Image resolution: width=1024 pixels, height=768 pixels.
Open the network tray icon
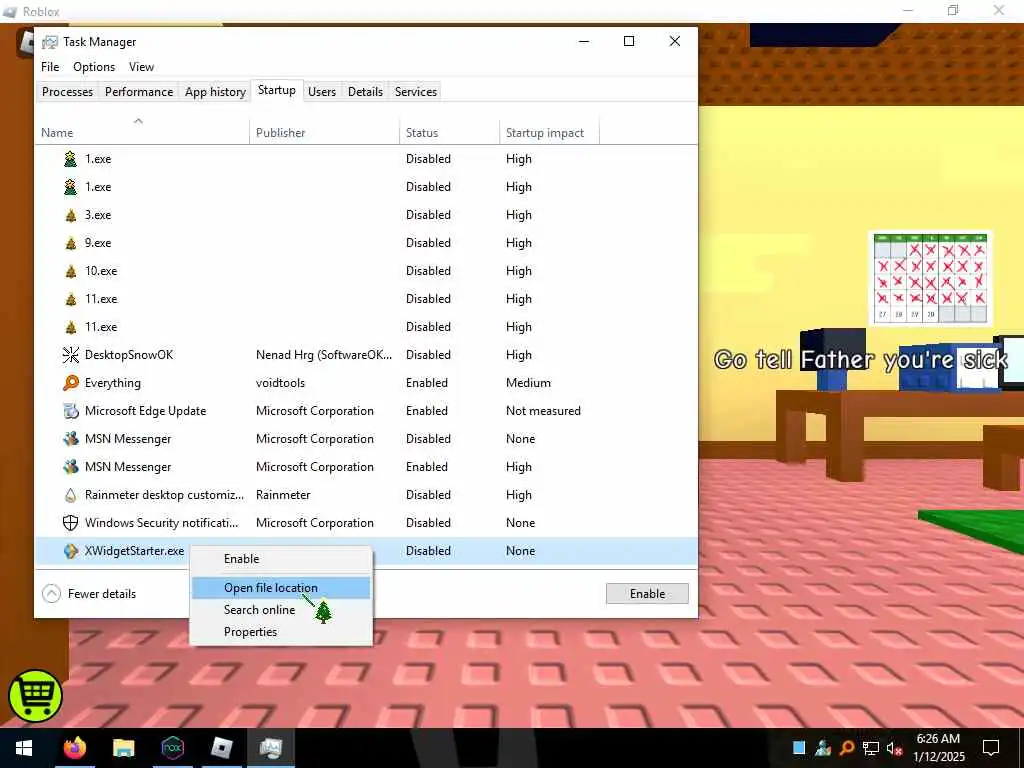pyautogui.click(x=871, y=748)
